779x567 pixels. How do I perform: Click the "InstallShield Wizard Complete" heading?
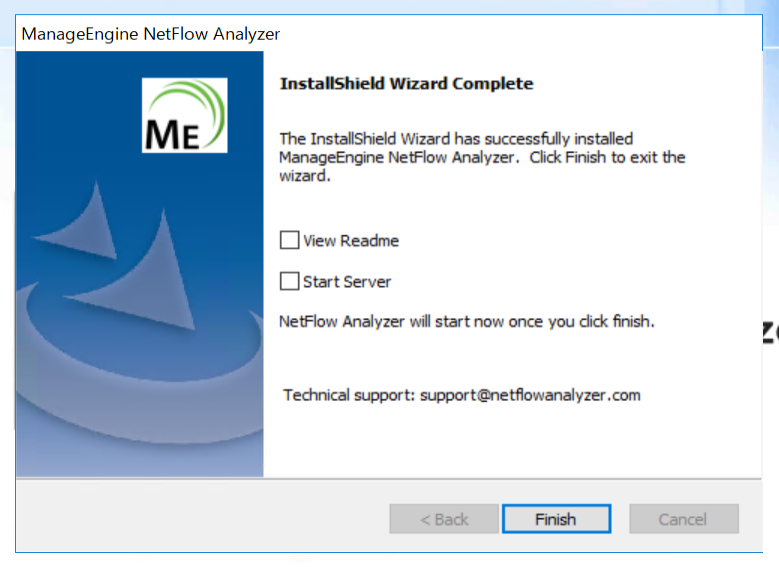coord(406,84)
